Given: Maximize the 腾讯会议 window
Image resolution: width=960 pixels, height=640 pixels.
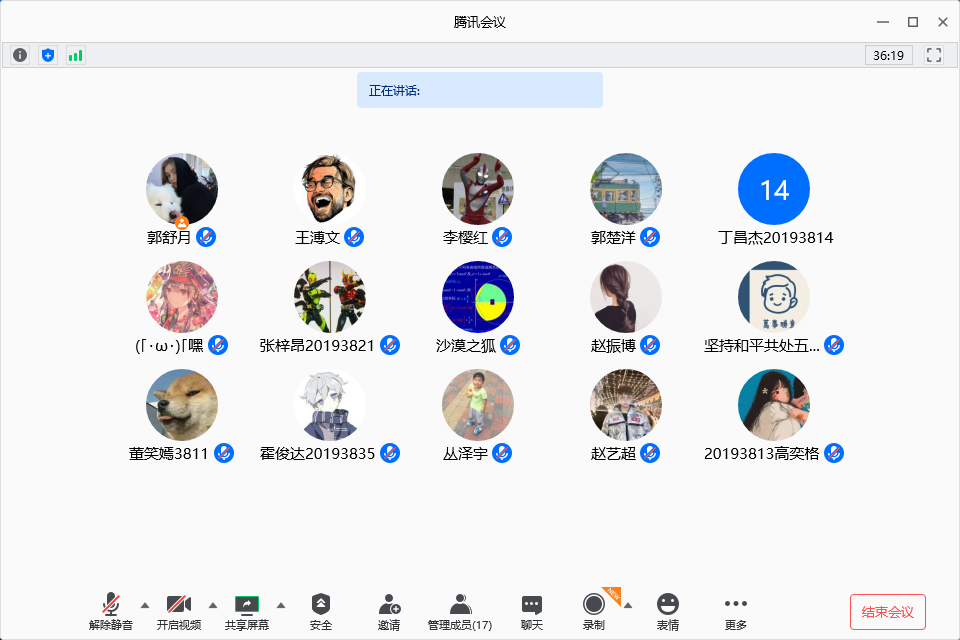Looking at the screenshot, I should (x=913, y=22).
